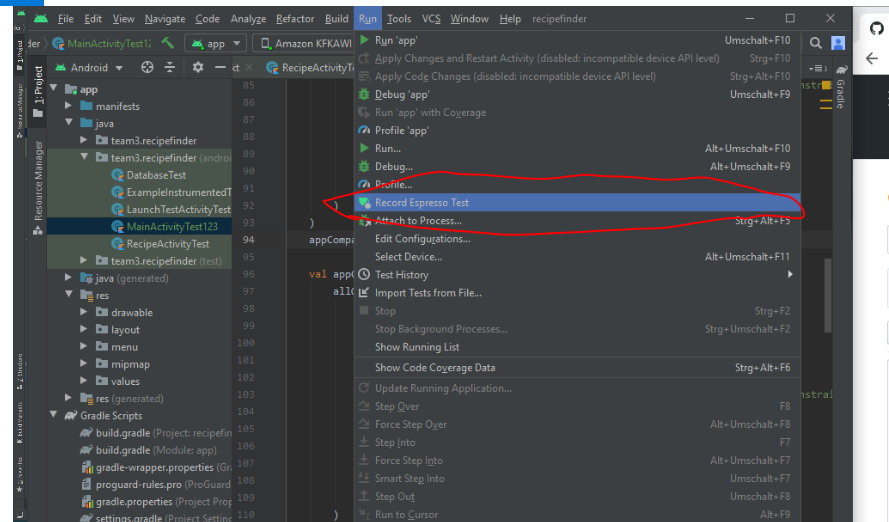Collapse the java folder node
Screen dimensions: 889x522
69,123
